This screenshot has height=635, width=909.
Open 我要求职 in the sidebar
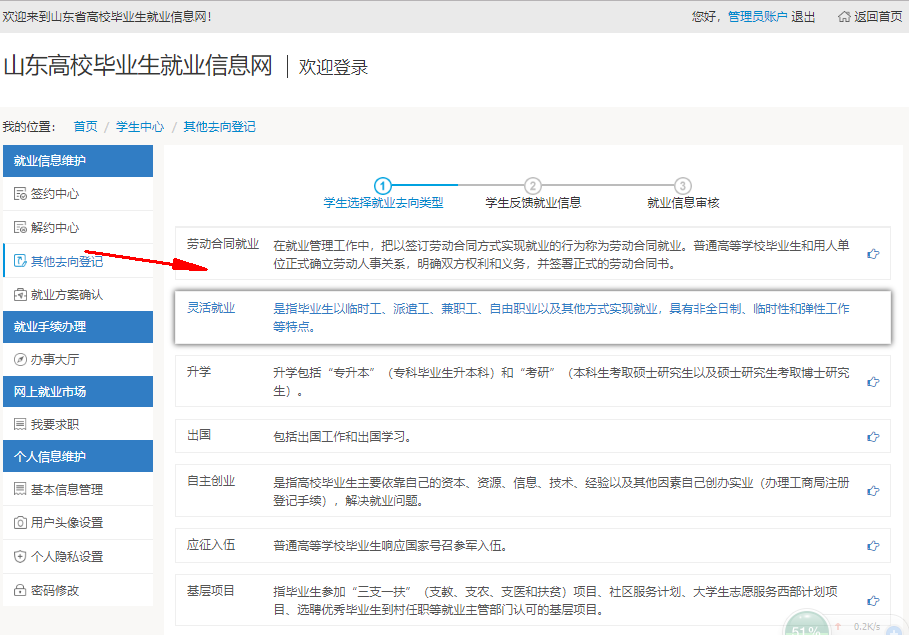(x=54, y=425)
